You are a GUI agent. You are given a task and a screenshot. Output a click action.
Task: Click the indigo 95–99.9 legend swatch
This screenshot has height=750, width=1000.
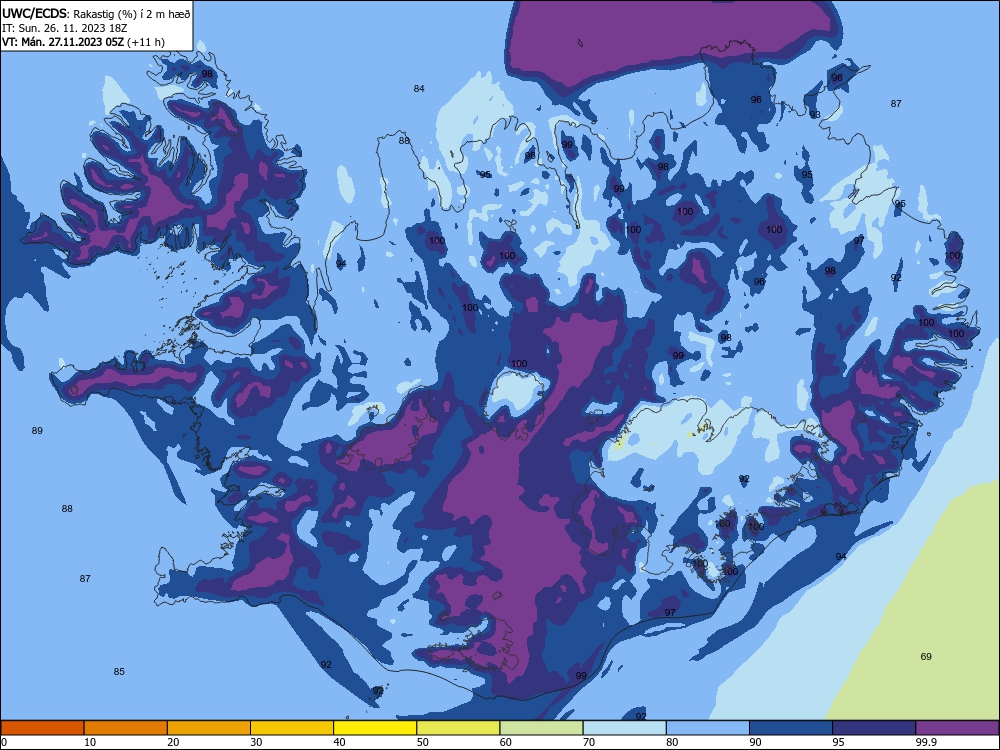click(874, 728)
